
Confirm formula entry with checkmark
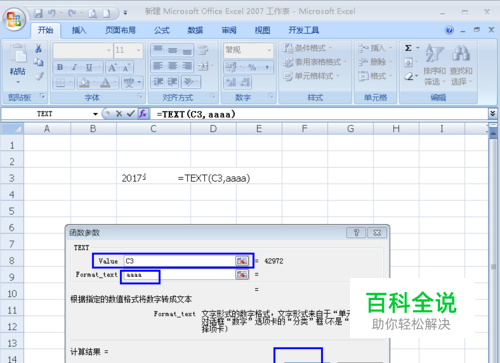tap(131, 114)
